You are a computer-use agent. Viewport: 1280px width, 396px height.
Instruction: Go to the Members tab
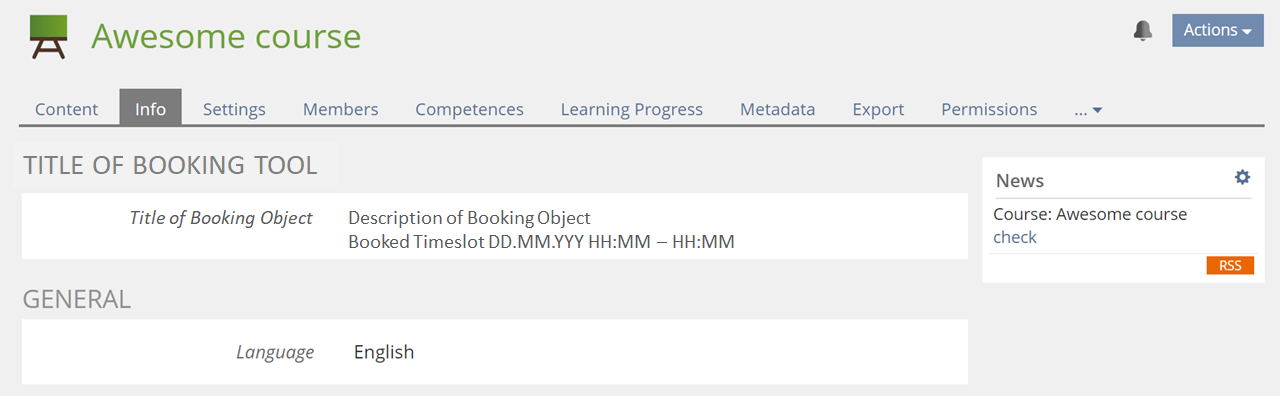(x=341, y=109)
